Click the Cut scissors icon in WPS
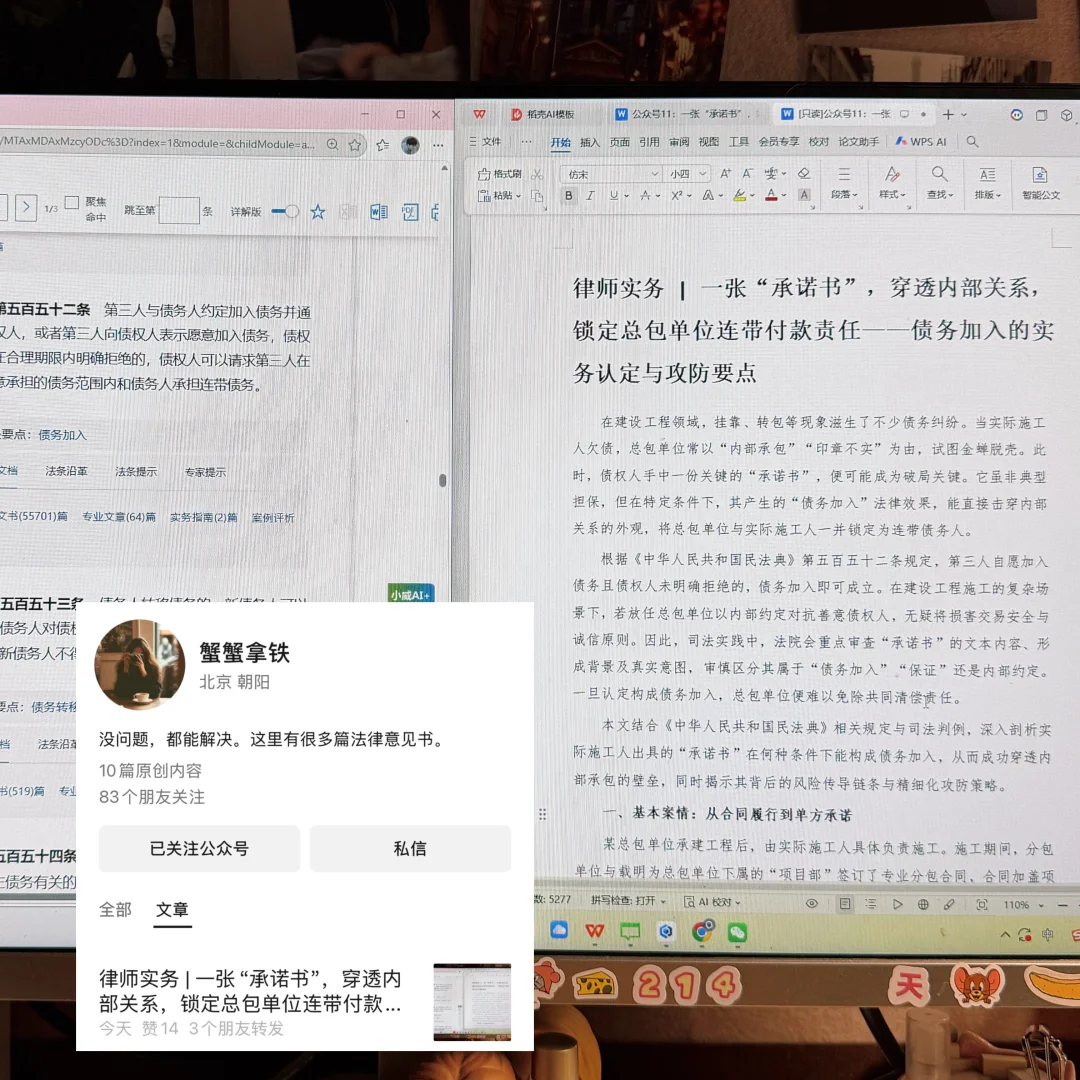Viewport: 1080px width, 1080px height. [537, 174]
